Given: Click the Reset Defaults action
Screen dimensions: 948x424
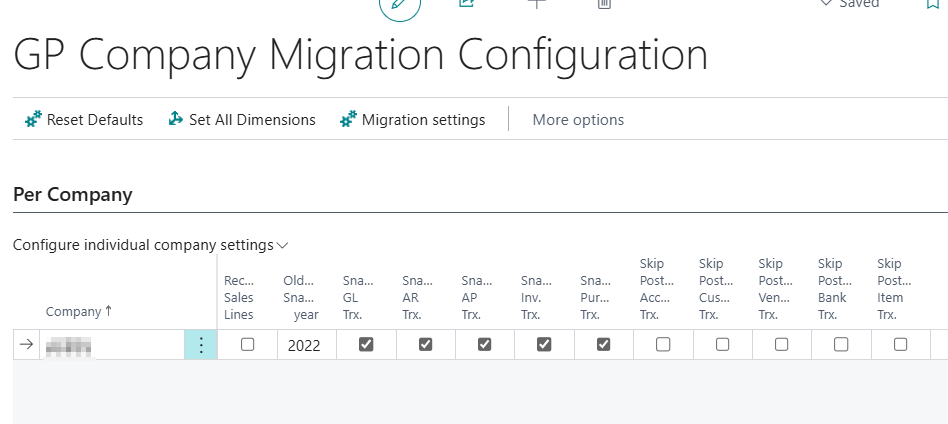Looking at the screenshot, I should pyautogui.click(x=84, y=120).
